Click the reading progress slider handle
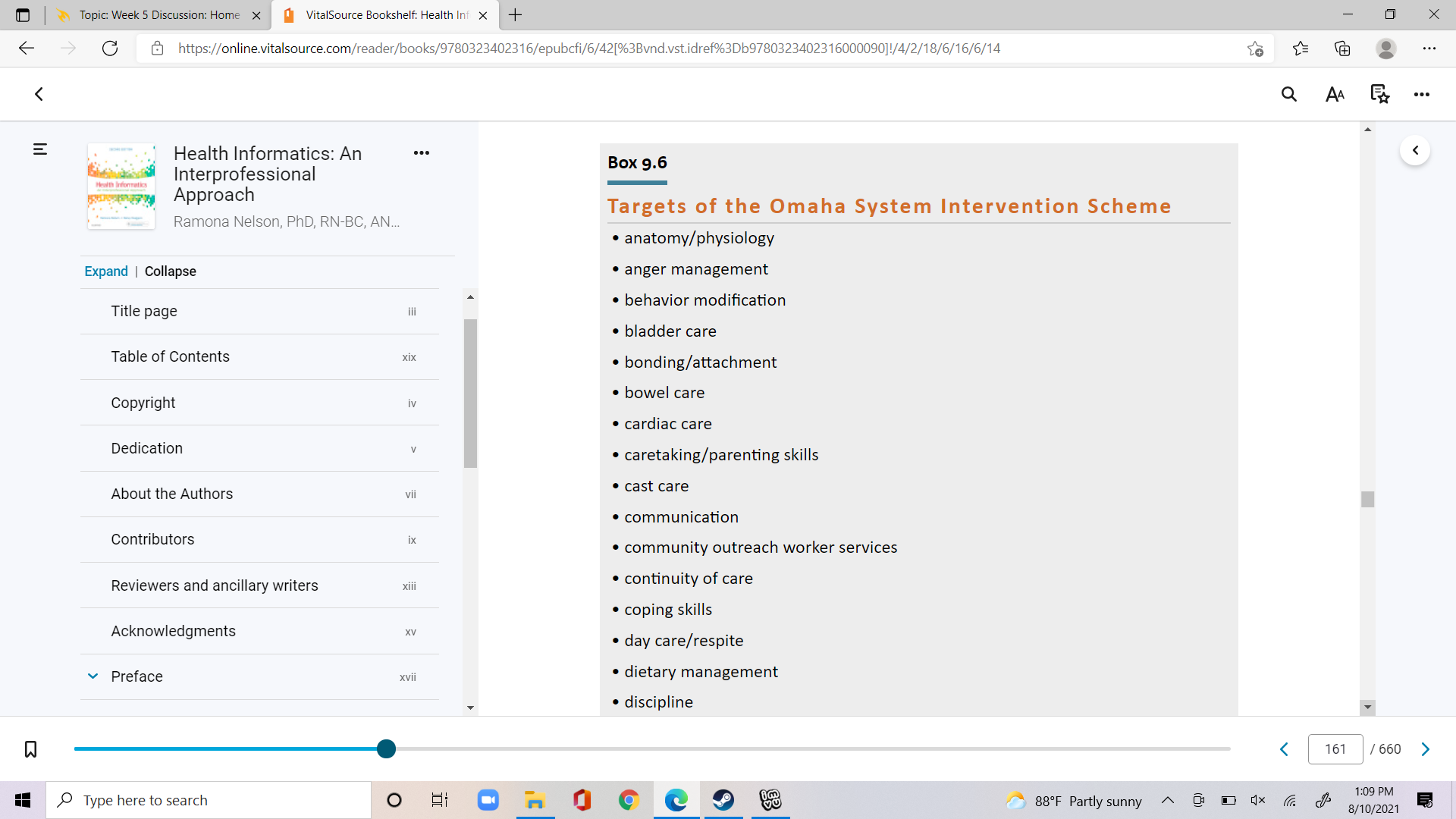The image size is (1456, 819). (x=386, y=749)
